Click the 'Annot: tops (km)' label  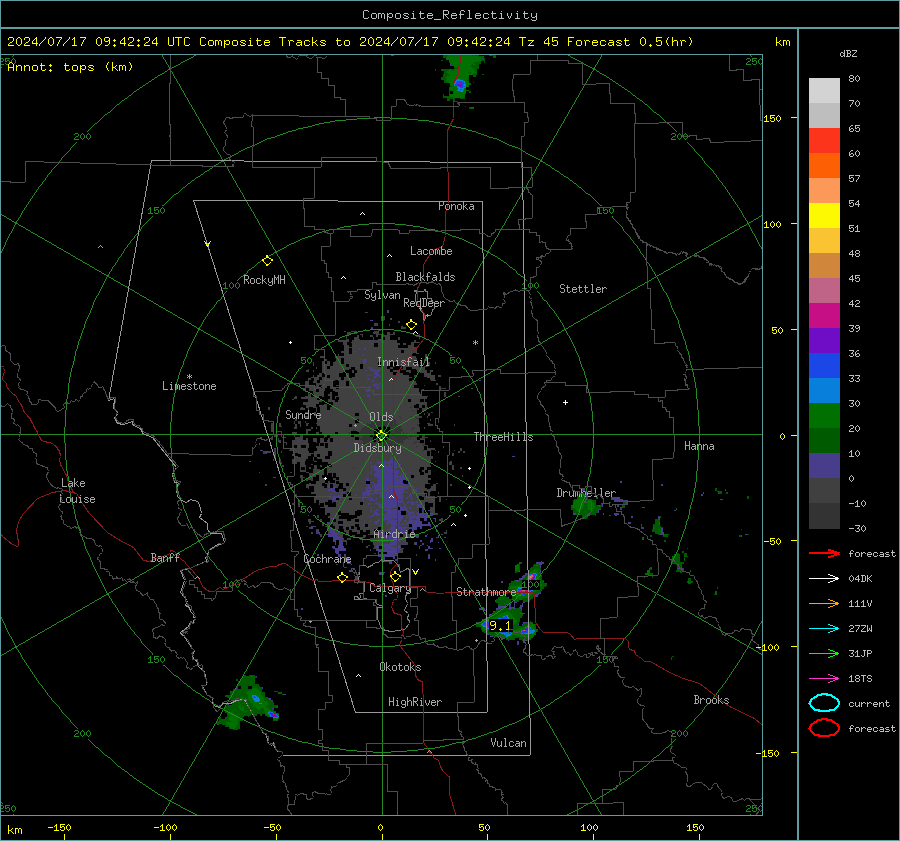point(70,67)
